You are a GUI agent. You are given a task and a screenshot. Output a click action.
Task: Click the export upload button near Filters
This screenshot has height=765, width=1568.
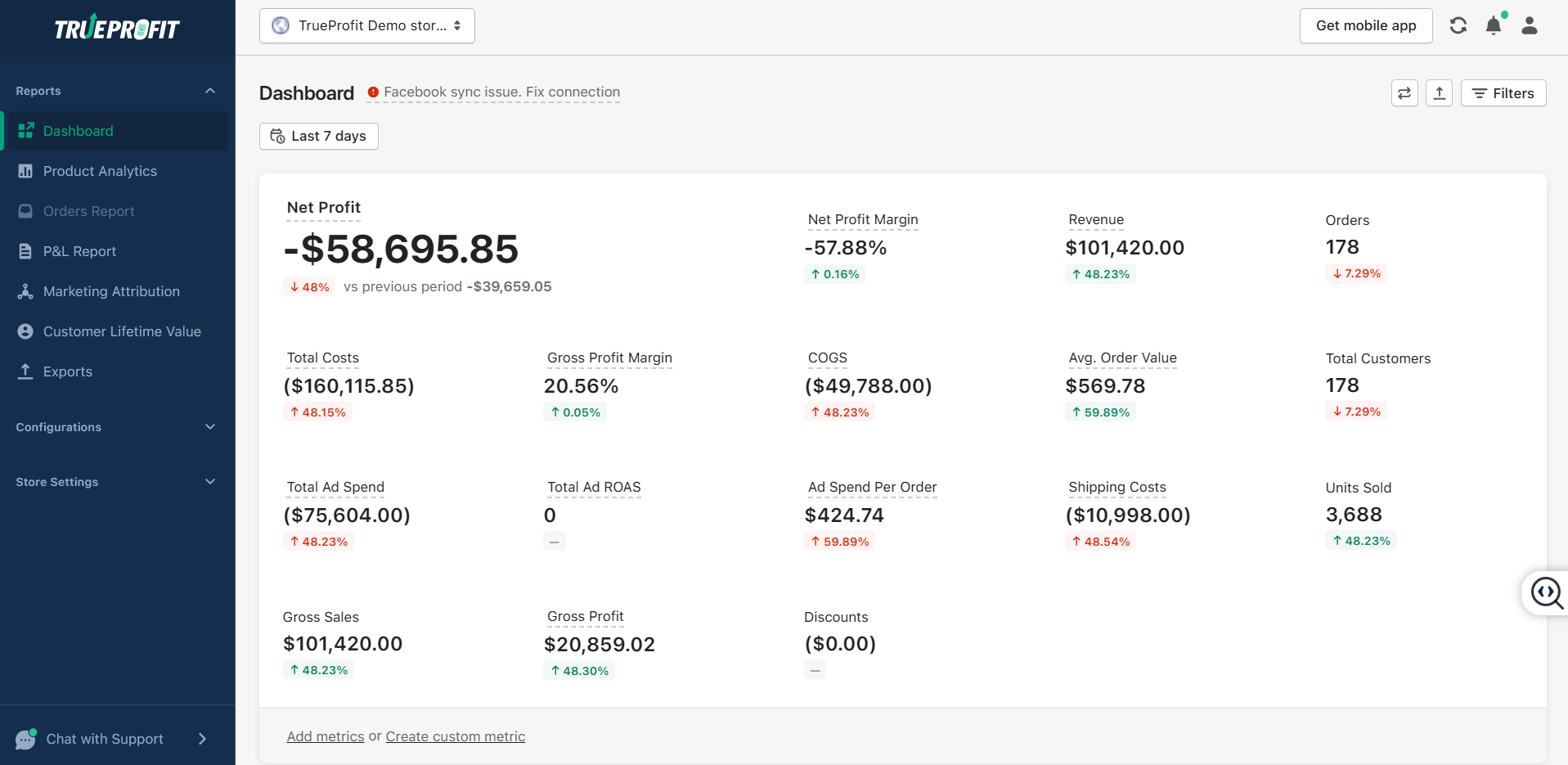coord(1439,93)
